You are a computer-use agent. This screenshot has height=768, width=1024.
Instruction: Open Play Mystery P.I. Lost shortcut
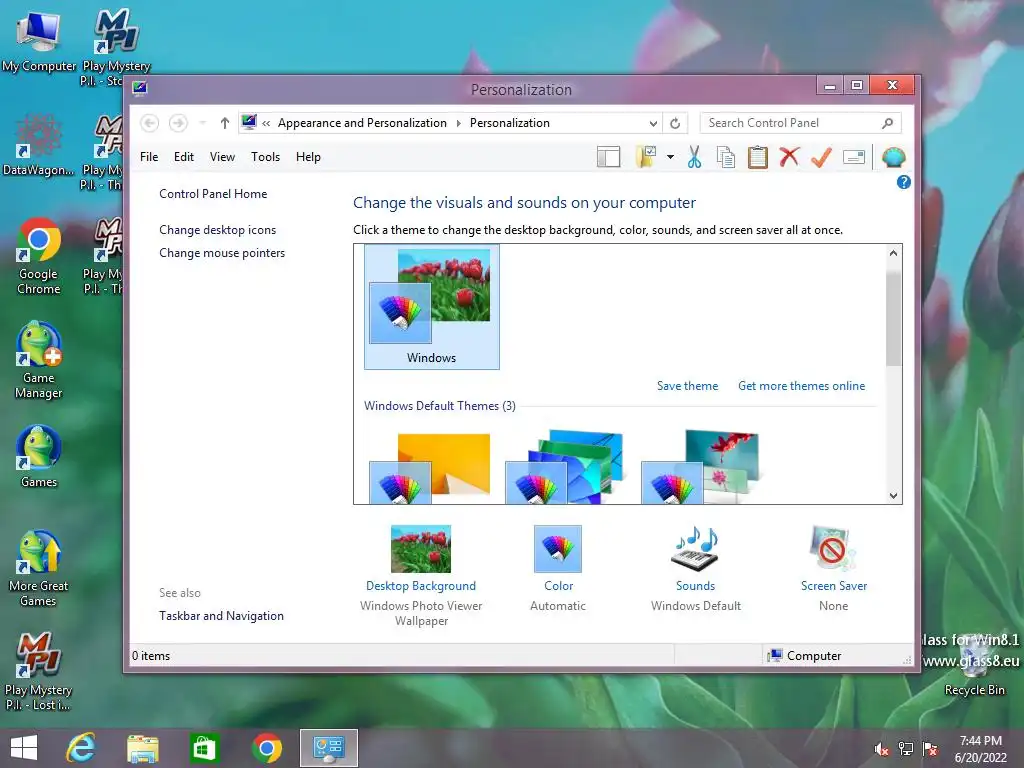pos(39,672)
